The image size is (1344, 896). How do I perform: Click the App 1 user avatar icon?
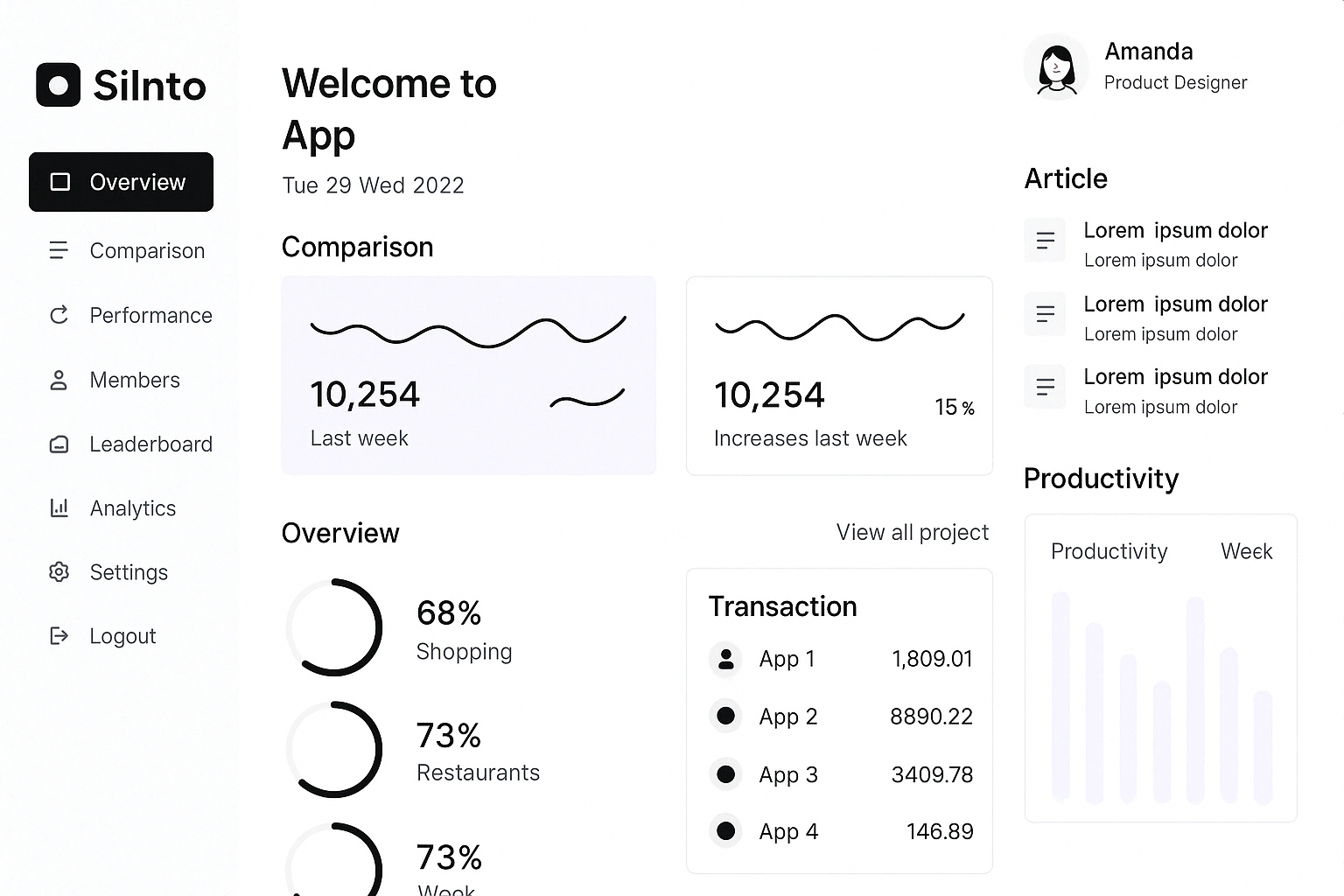coord(725,659)
